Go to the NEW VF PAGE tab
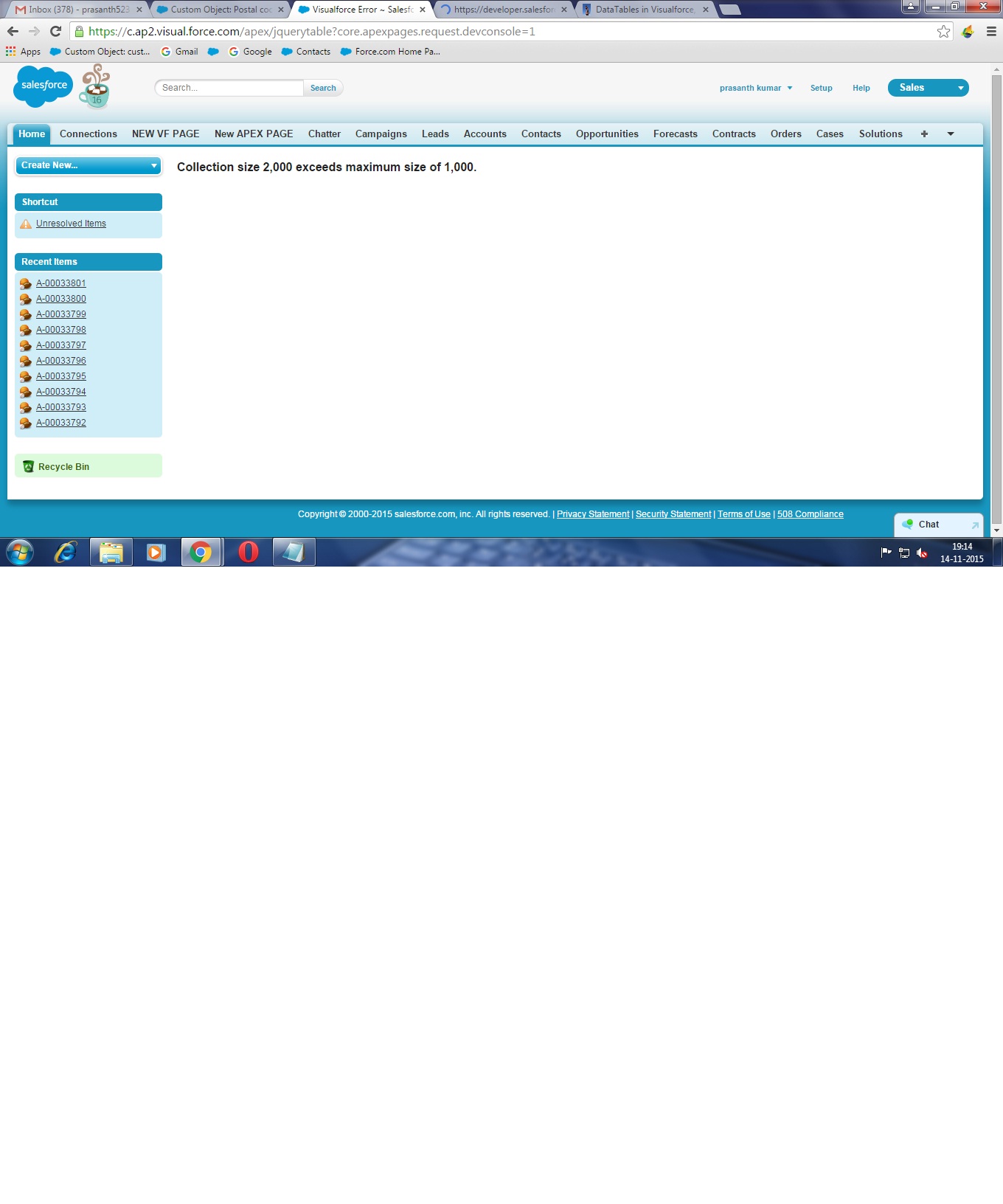The height and width of the screenshot is (1204, 1003). tap(166, 134)
